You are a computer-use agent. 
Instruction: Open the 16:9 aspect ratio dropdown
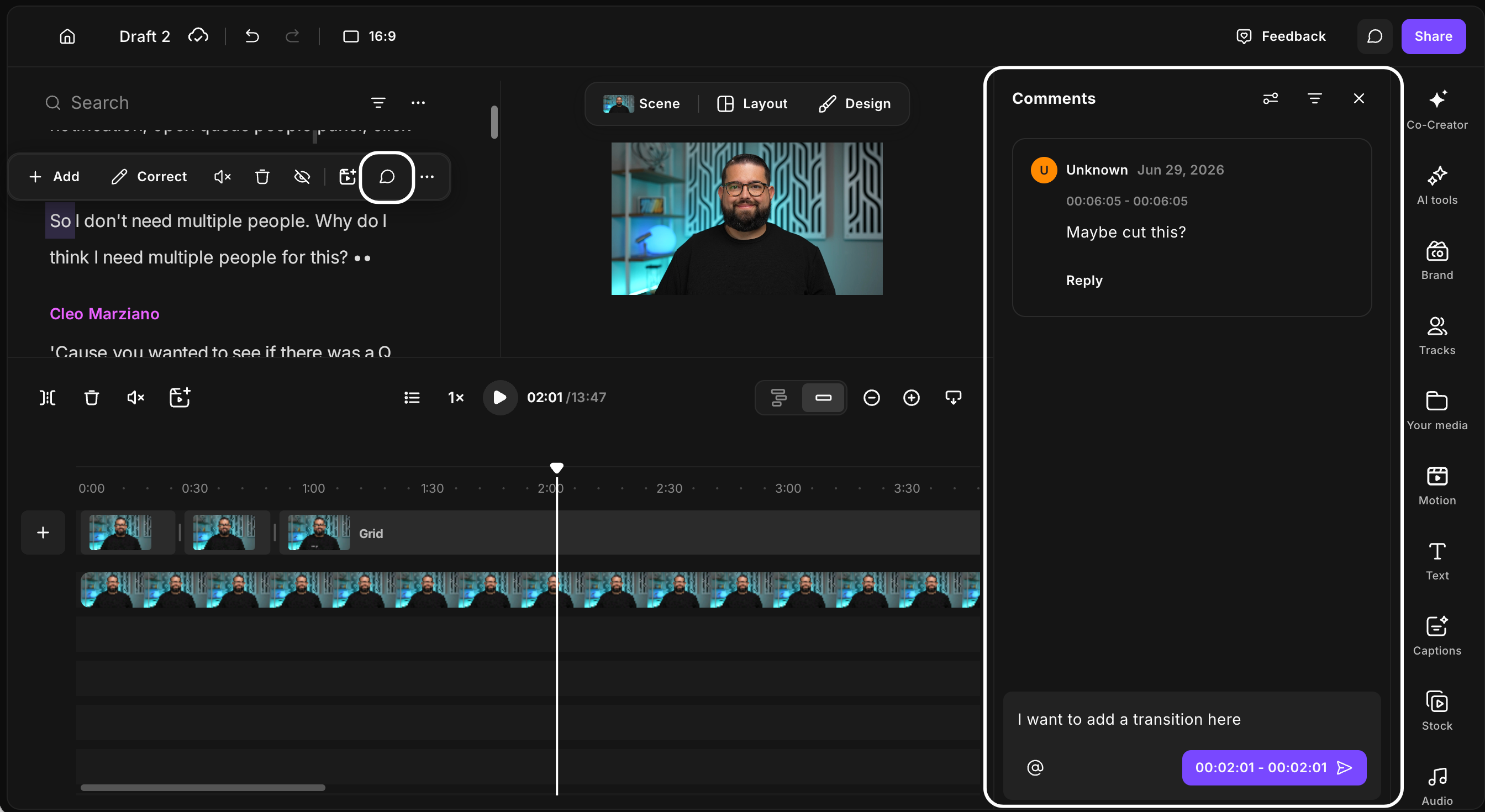pos(369,36)
